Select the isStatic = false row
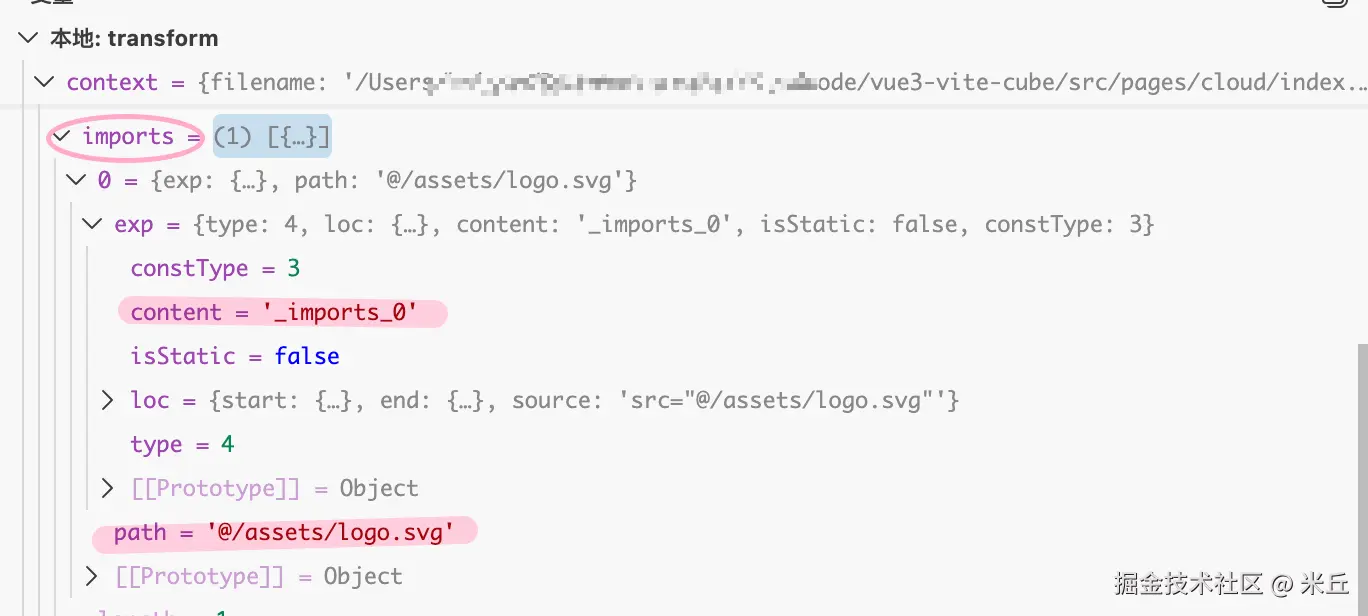The width and height of the screenshot is (1368, 616). click(x=235, y=357)
